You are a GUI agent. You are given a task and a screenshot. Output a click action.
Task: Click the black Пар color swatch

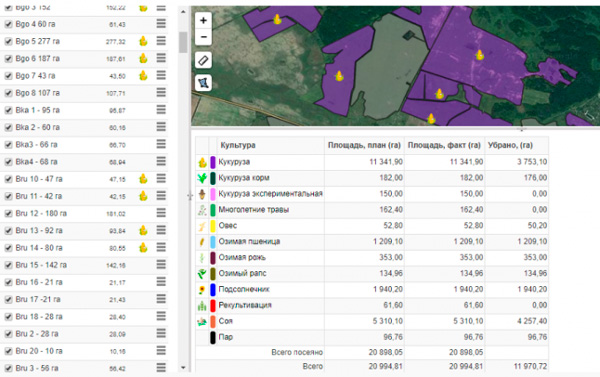click(213, 337)
